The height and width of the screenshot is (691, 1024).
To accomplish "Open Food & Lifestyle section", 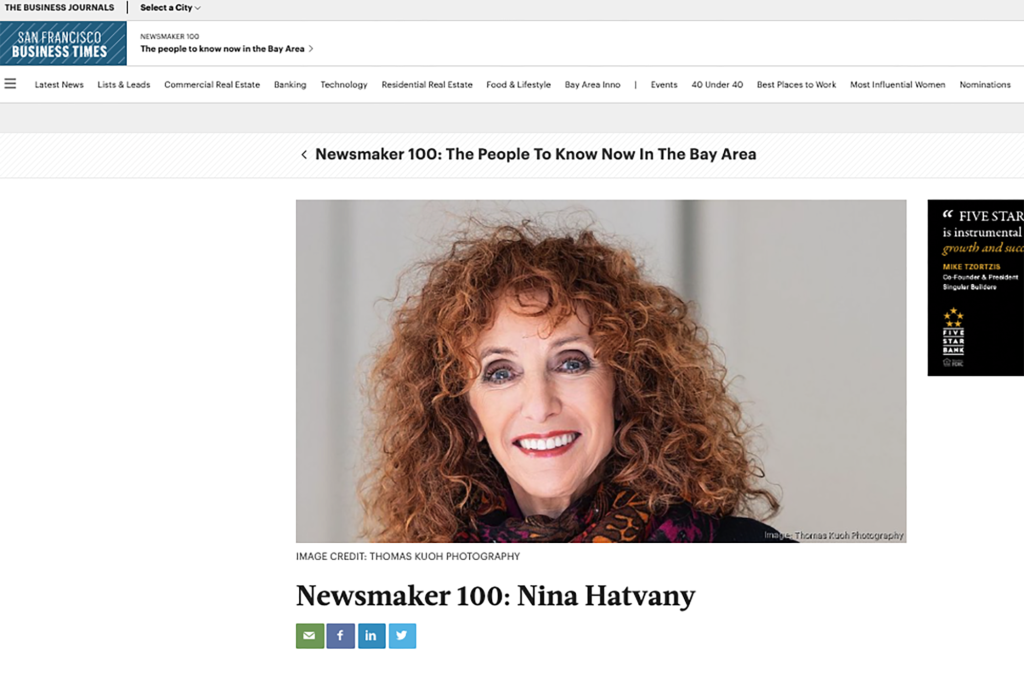I will click(x=519, y=84).
